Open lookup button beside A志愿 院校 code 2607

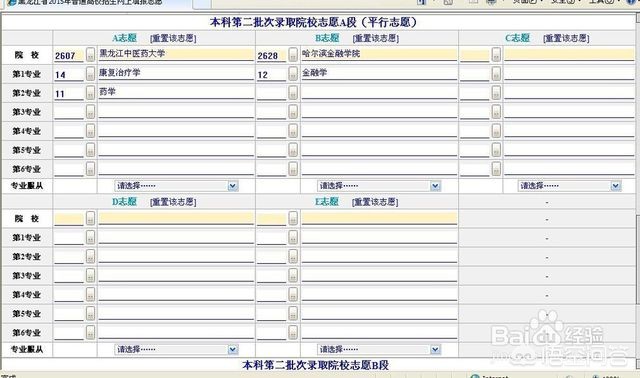(x=90, y=54)
